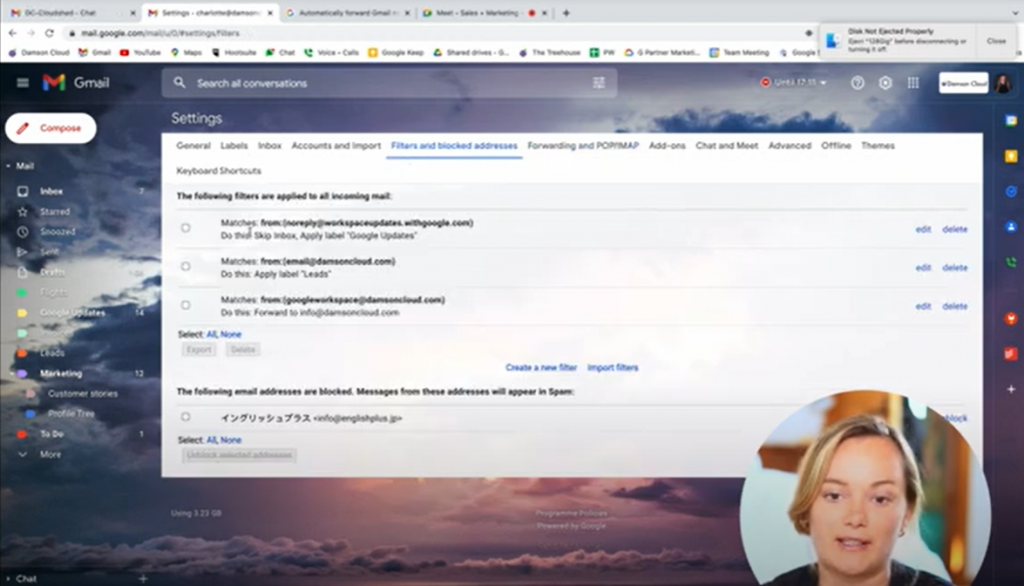The width and height of the screenshot is (1024, 586).
Task: Click the browser address bar
Action: pyautogui.click(x=431, y=33)
